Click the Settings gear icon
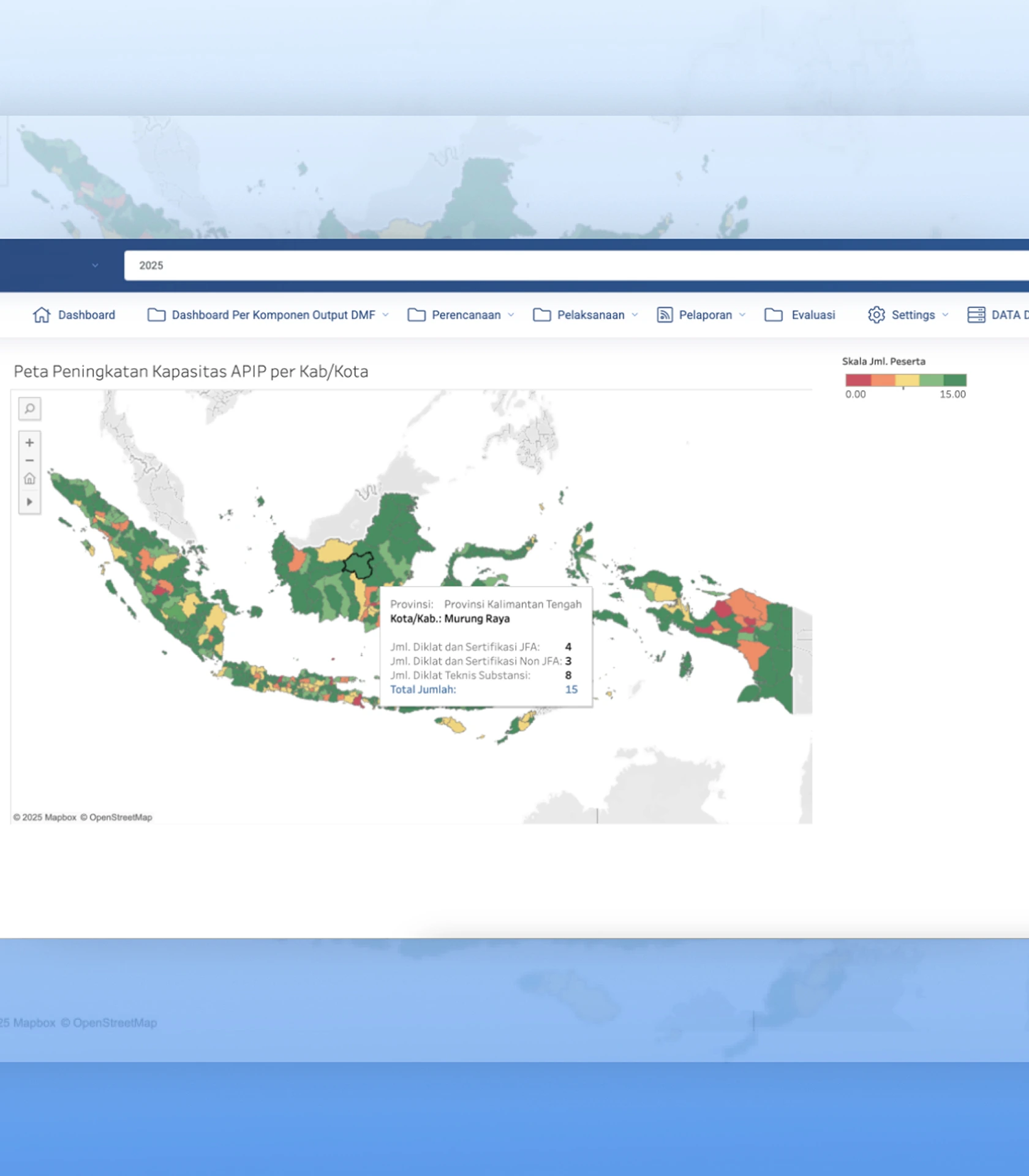The height and width of the screenshot is (1176, 1029). tap(876, 315)
